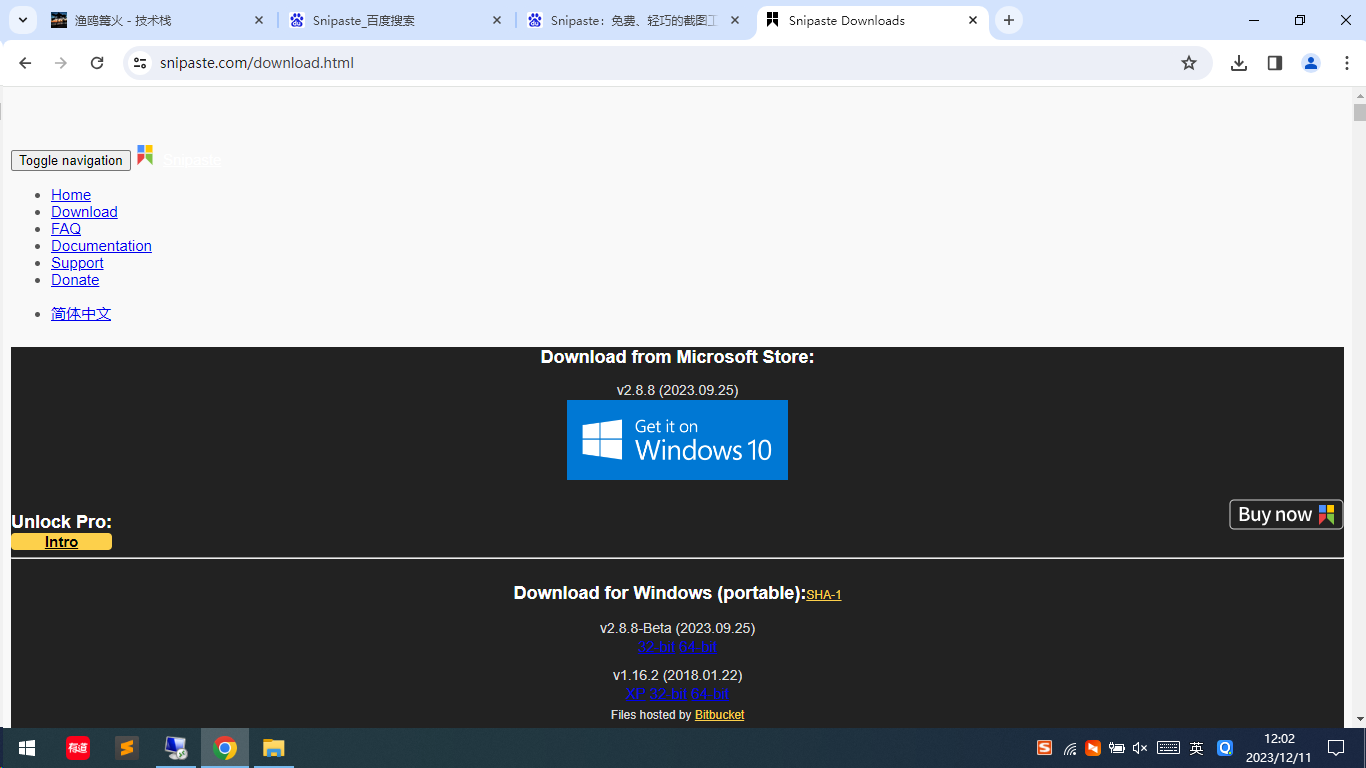Open the Documentation link

point(101,246)
